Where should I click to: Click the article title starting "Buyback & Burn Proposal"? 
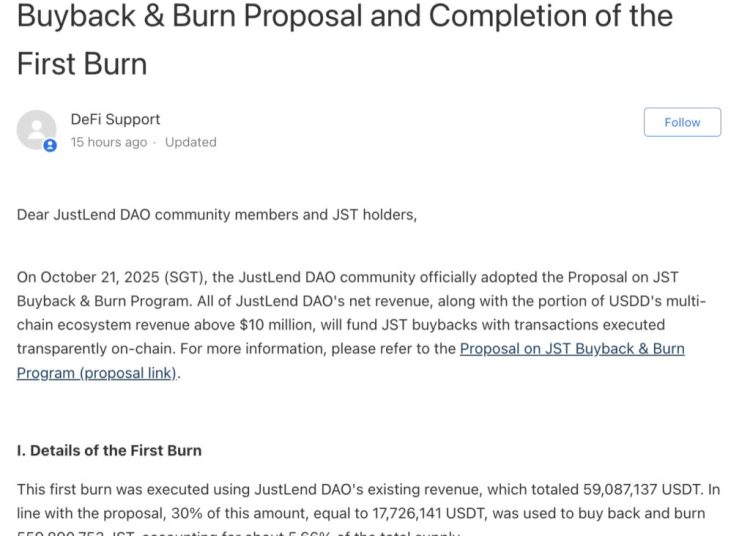pos(345,16)
